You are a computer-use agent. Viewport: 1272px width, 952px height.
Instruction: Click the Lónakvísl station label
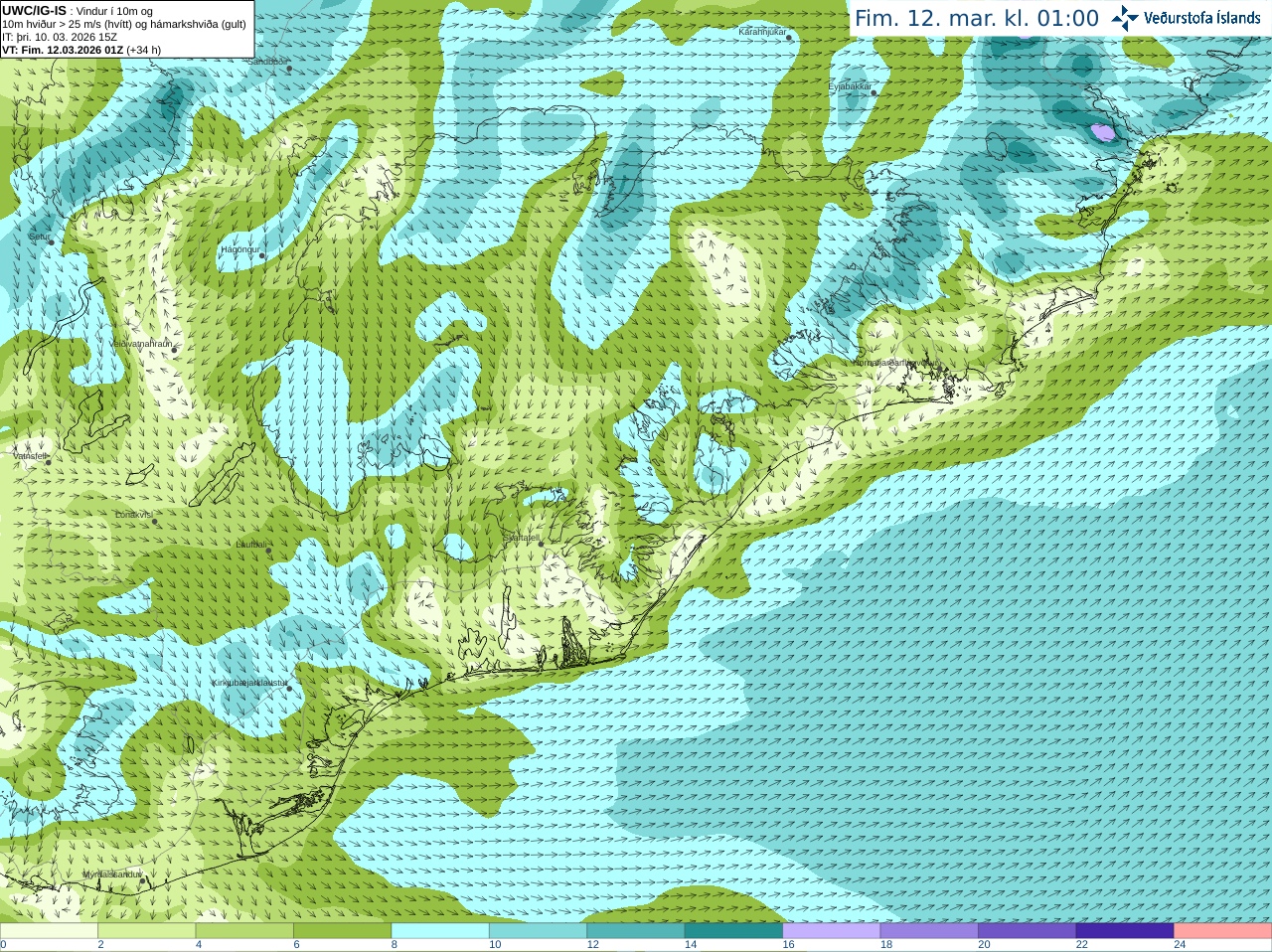[134, 515]
